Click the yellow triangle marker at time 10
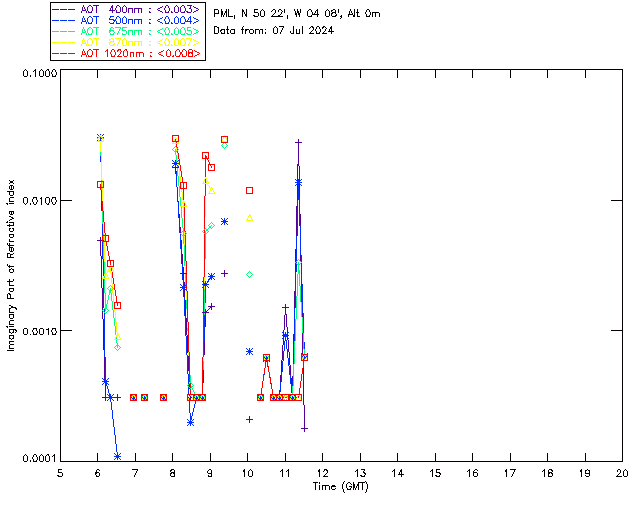 point(249,218)
